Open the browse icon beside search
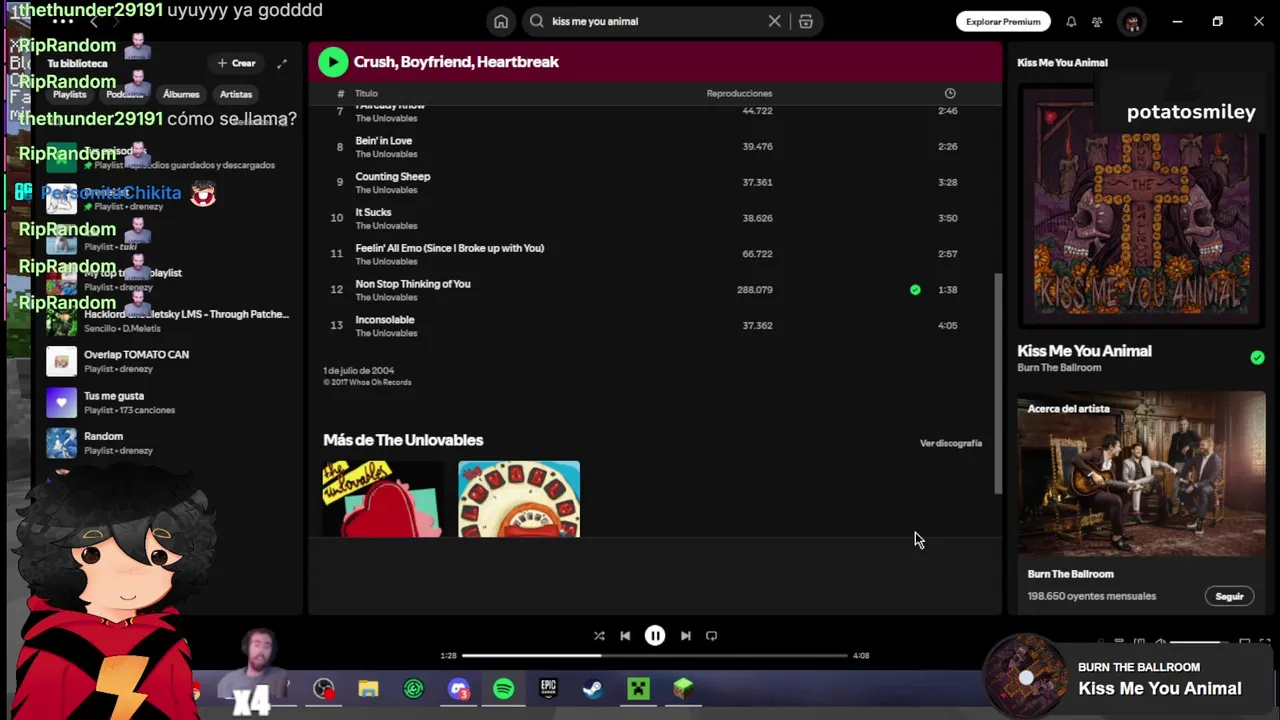1280x720 pixels. pyautogui.click(x=806, y=21)
